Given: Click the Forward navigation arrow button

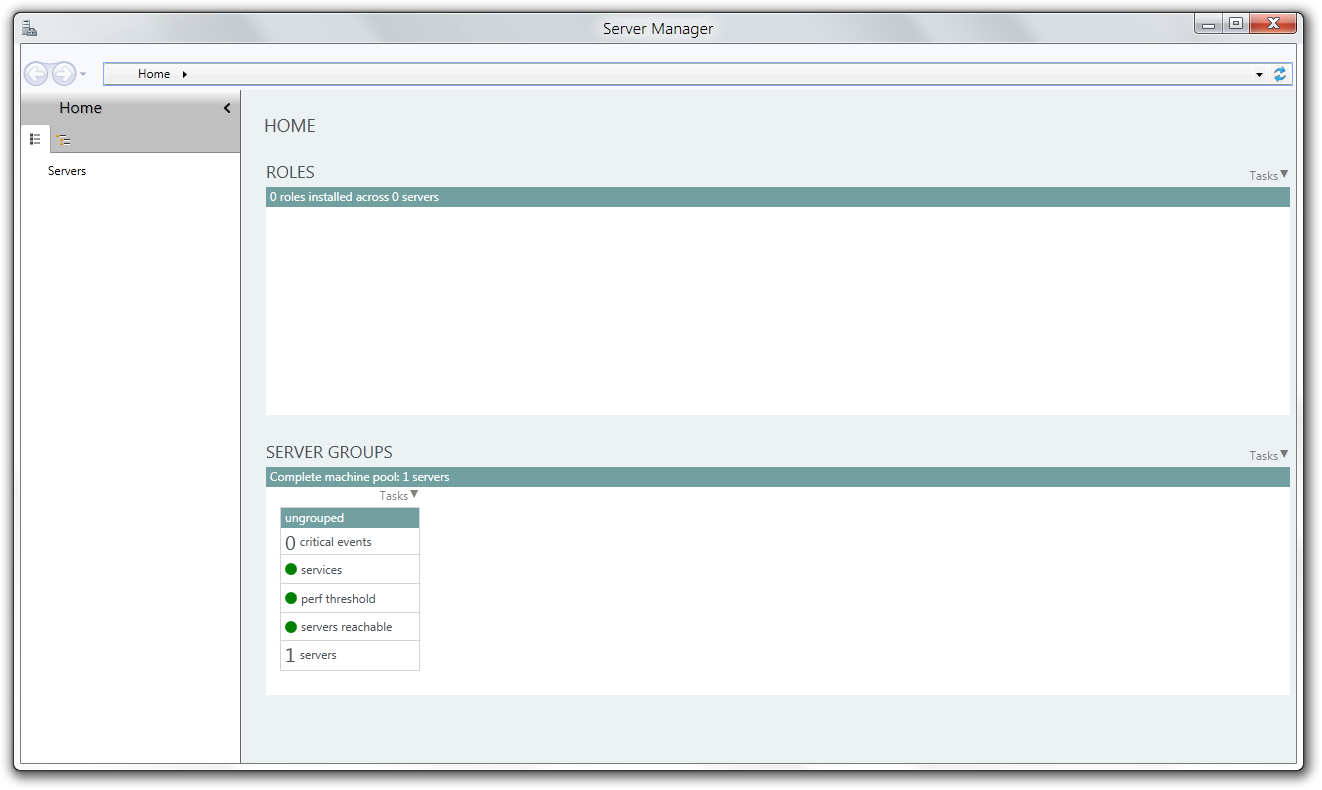Looking at the screenshot, I should (64, 73).
